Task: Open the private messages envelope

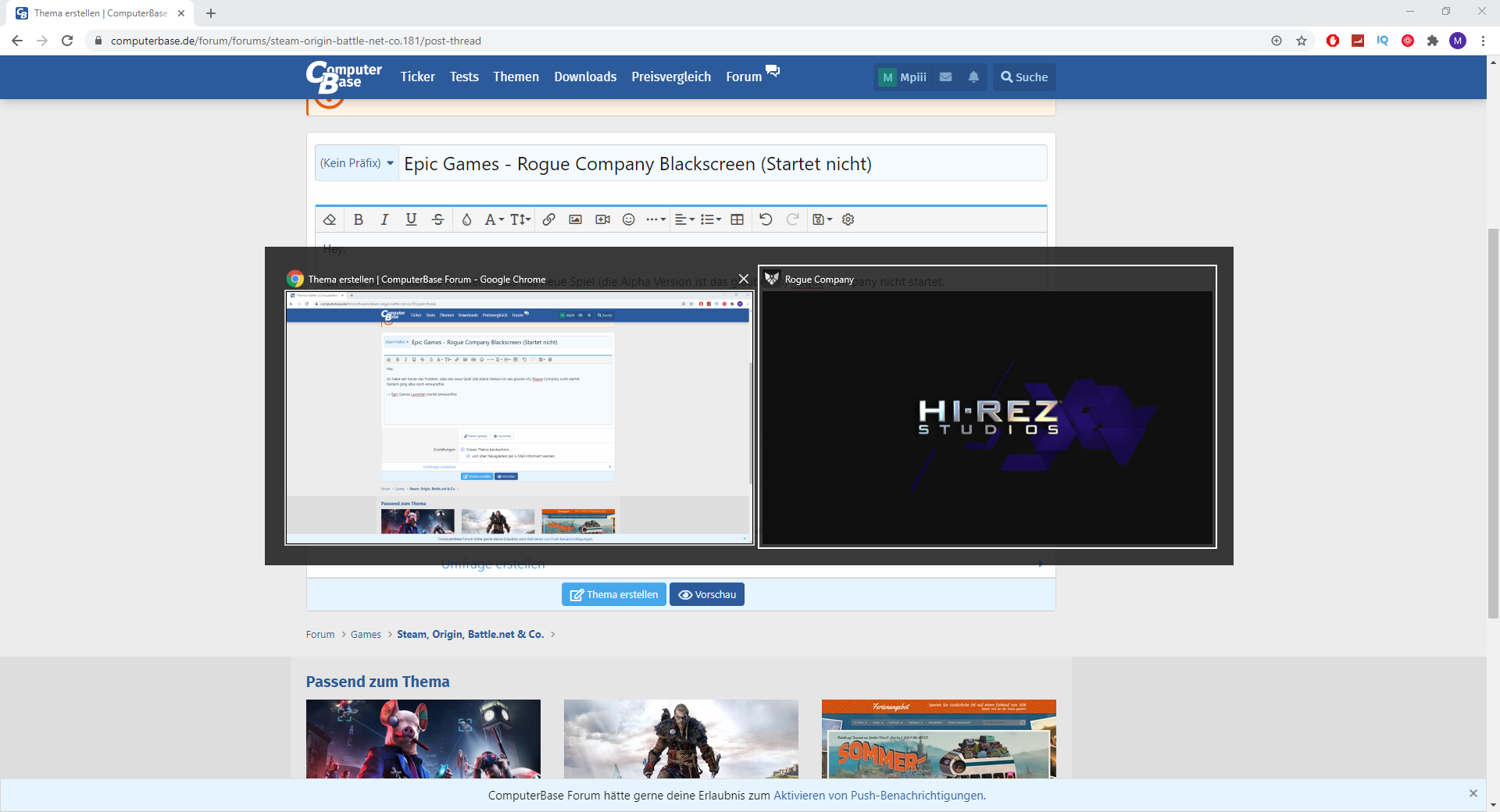Action: click(x=945, y=77)
